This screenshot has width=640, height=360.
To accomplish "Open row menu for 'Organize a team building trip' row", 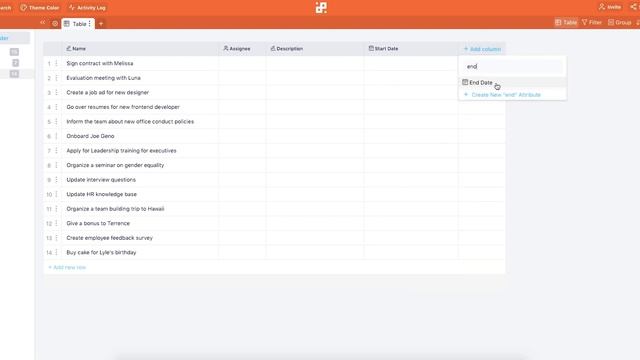I will coord(56,209).
